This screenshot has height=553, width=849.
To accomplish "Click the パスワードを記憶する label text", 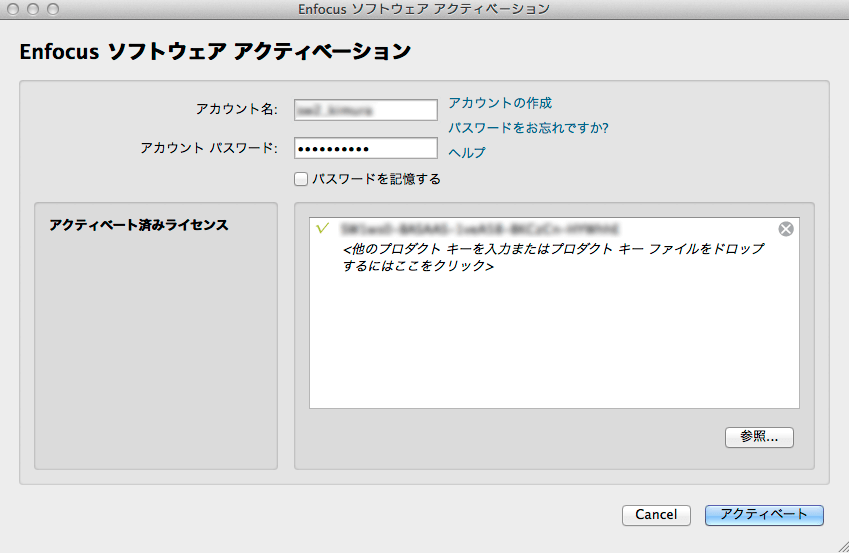I will point(376,179).
